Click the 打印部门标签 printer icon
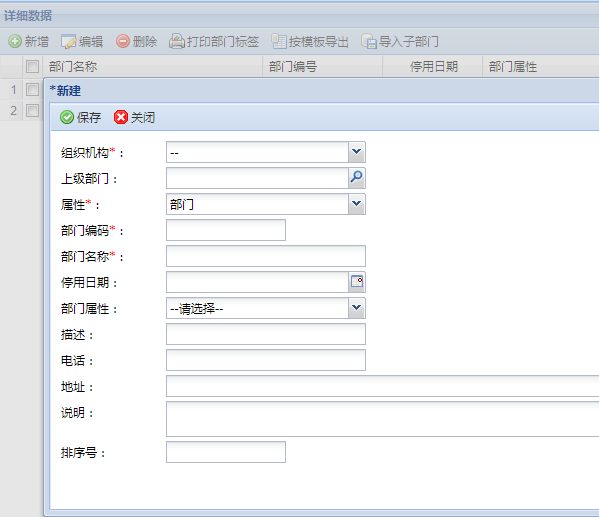The width and height of the screenshot is (599, 517). [177, 41]
